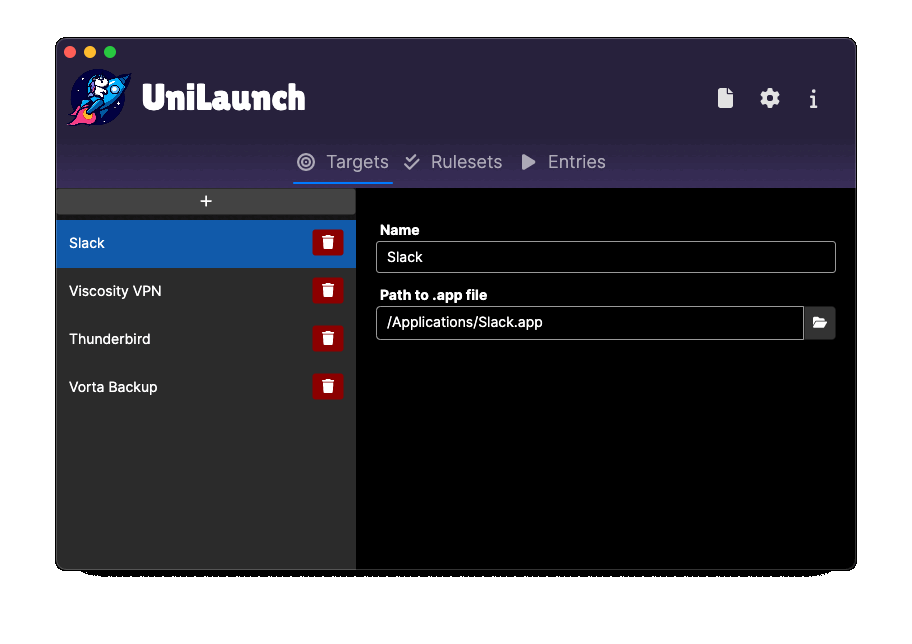This screenshot has height=644, width=912.
Task: Select the Viscosity VPN target
Action: 206,291
